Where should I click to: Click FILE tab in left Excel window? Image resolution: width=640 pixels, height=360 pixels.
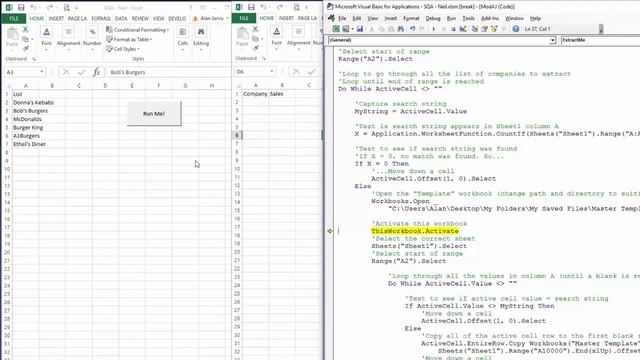pos(14,18)
